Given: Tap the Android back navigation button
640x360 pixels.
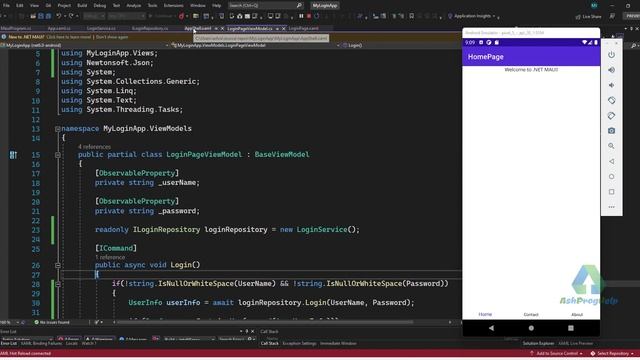Looking at the screenshot, I should [x=491, y=328].
